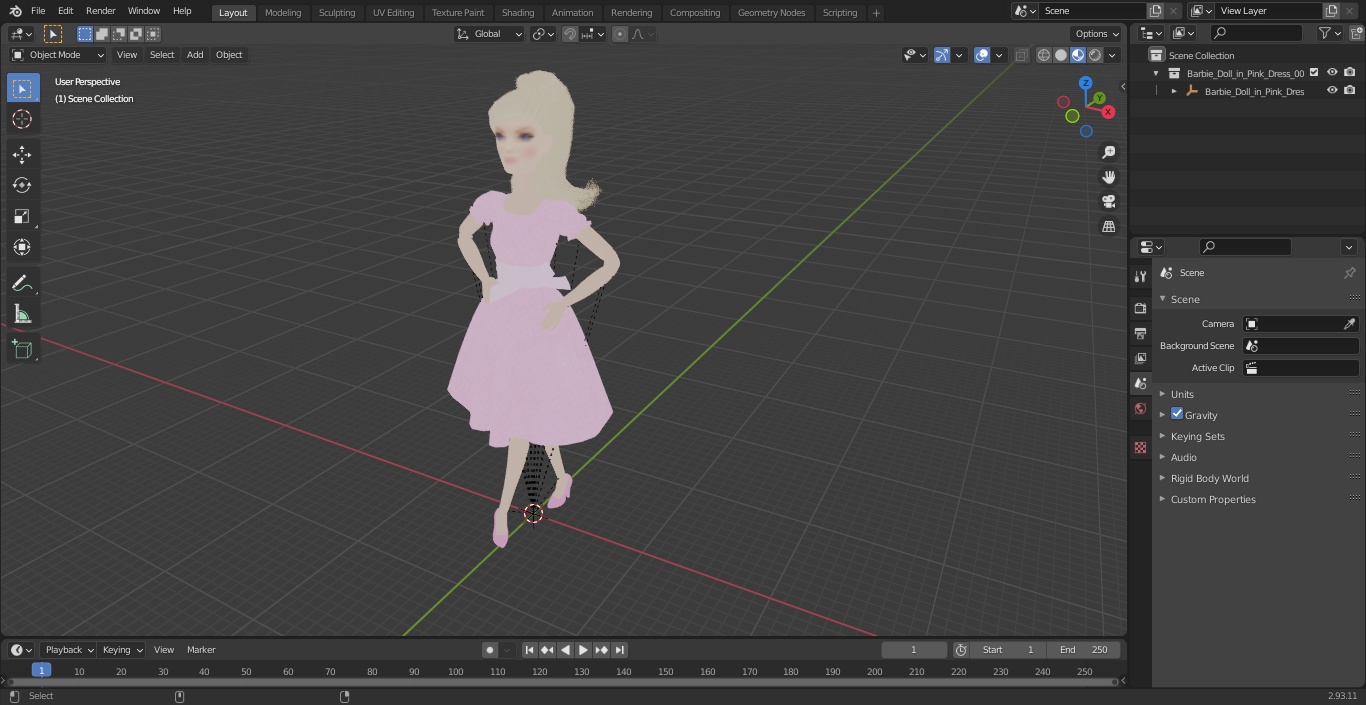The height and width of the screenshot is (705, 1366).
Task: Open the shading options dropdown arrow
Action: 1112,55
